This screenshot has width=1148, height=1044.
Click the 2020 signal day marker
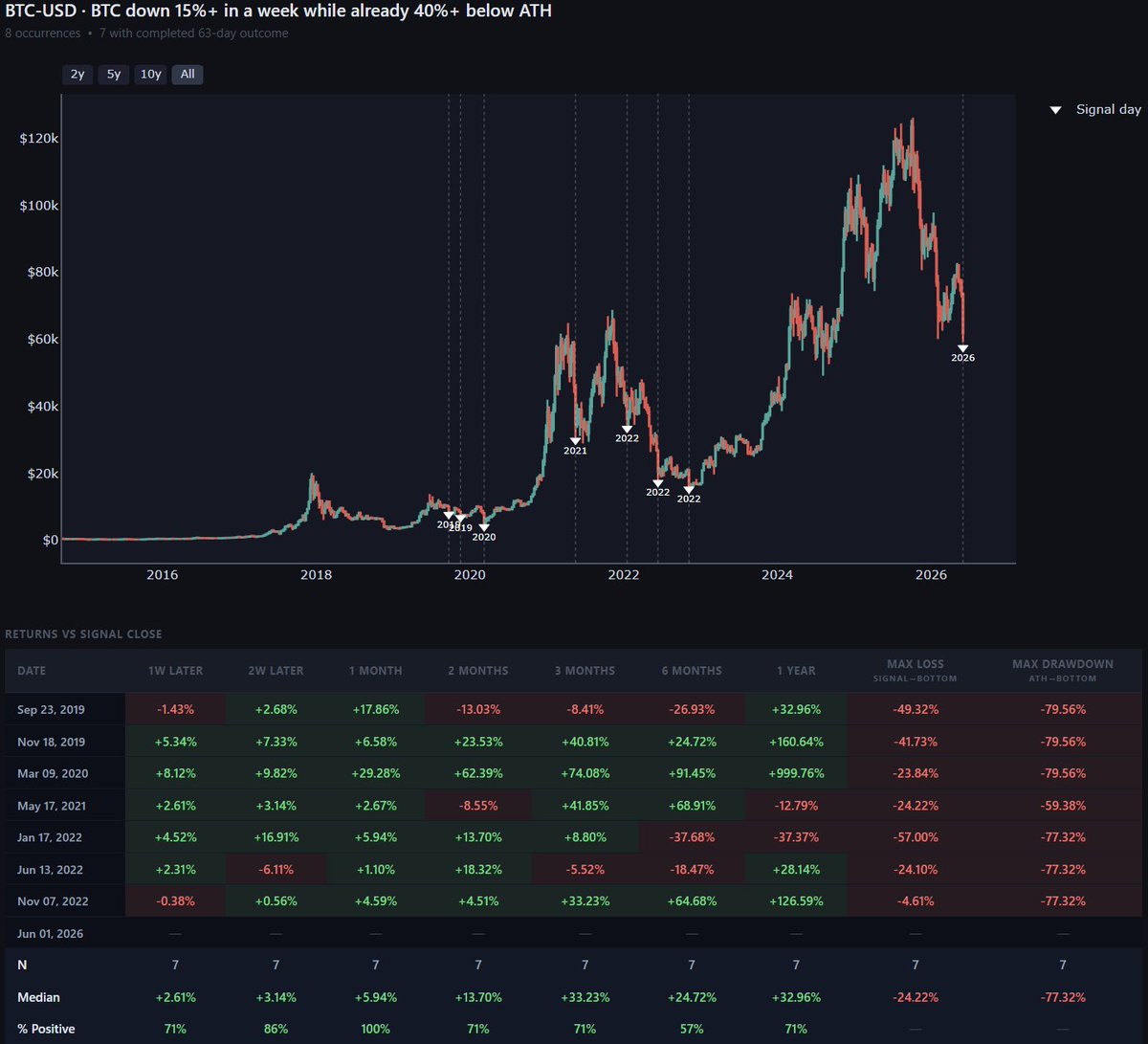[484, 527]
